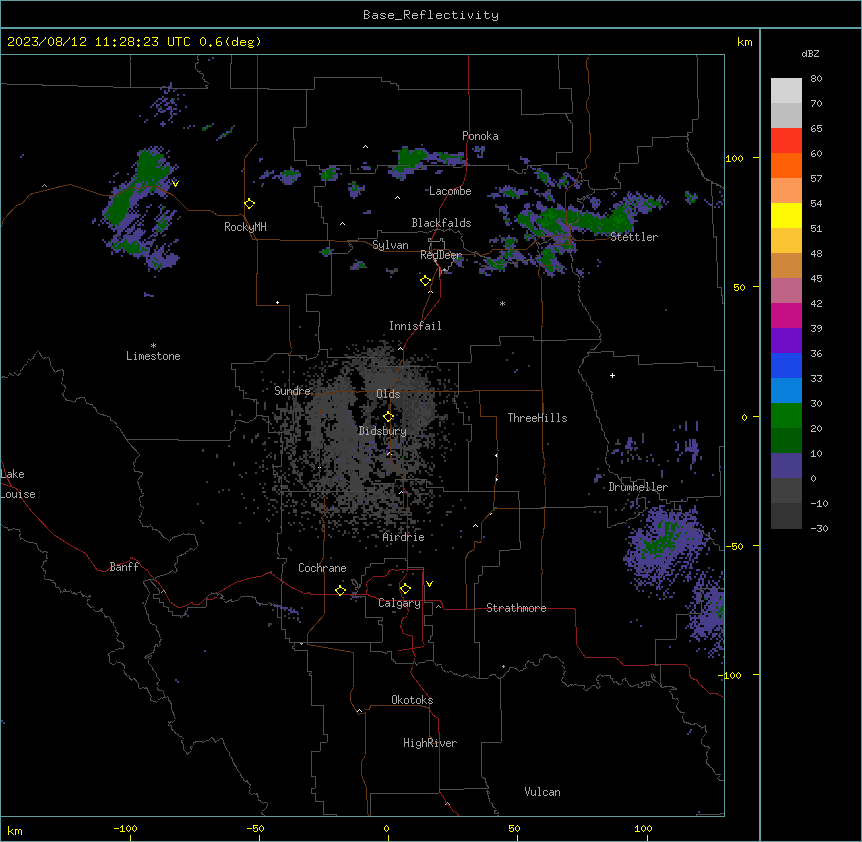
Task: Select the yellow 51-54 dBZ legend swatch
Action: [786, 215]
